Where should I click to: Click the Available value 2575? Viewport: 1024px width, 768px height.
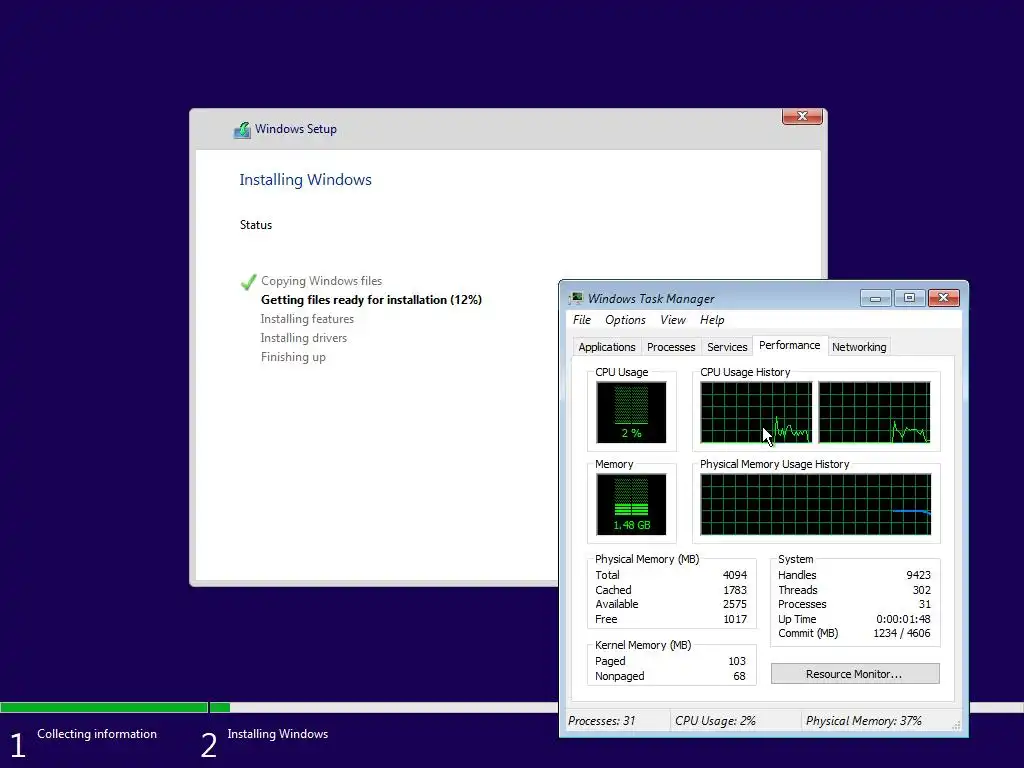(735, 604)
